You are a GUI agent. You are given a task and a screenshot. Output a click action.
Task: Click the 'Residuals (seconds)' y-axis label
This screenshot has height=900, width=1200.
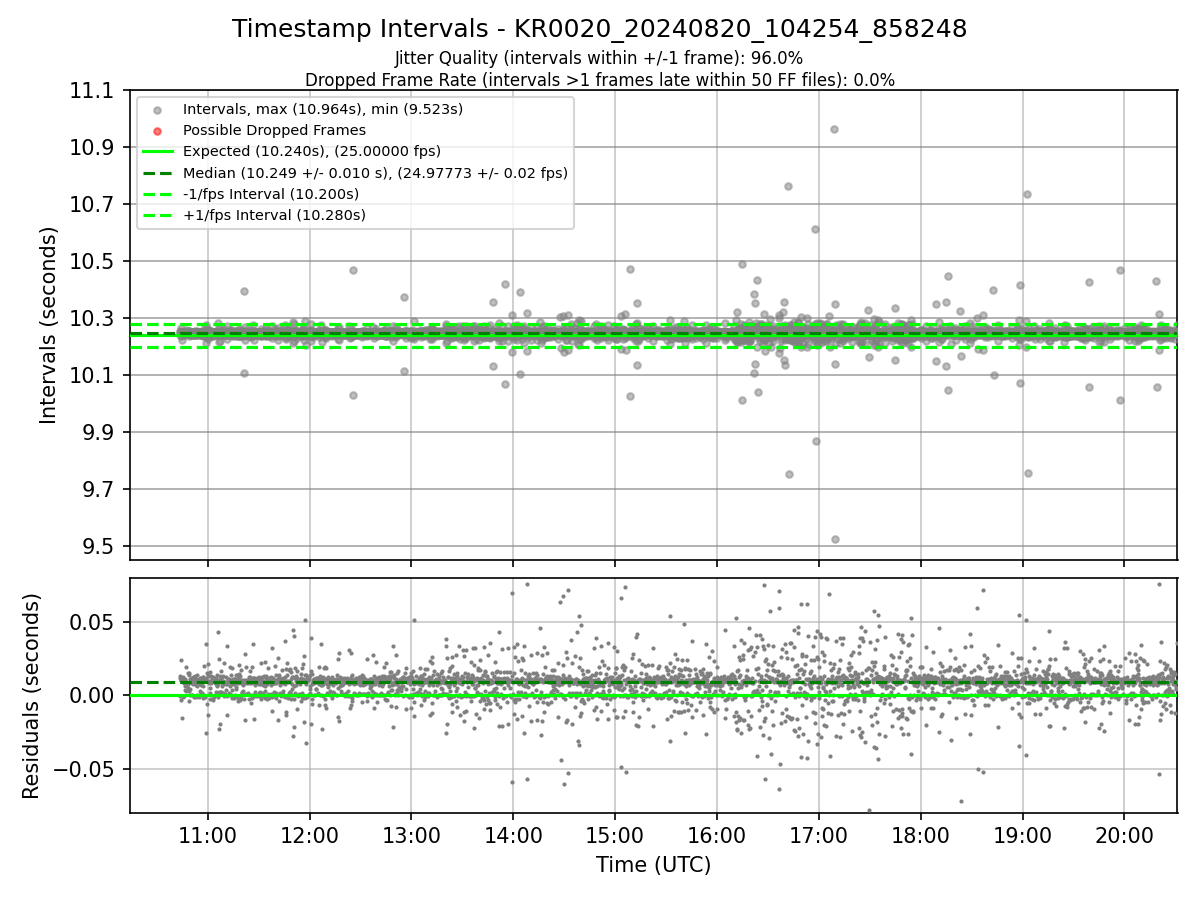coord(31,696)
